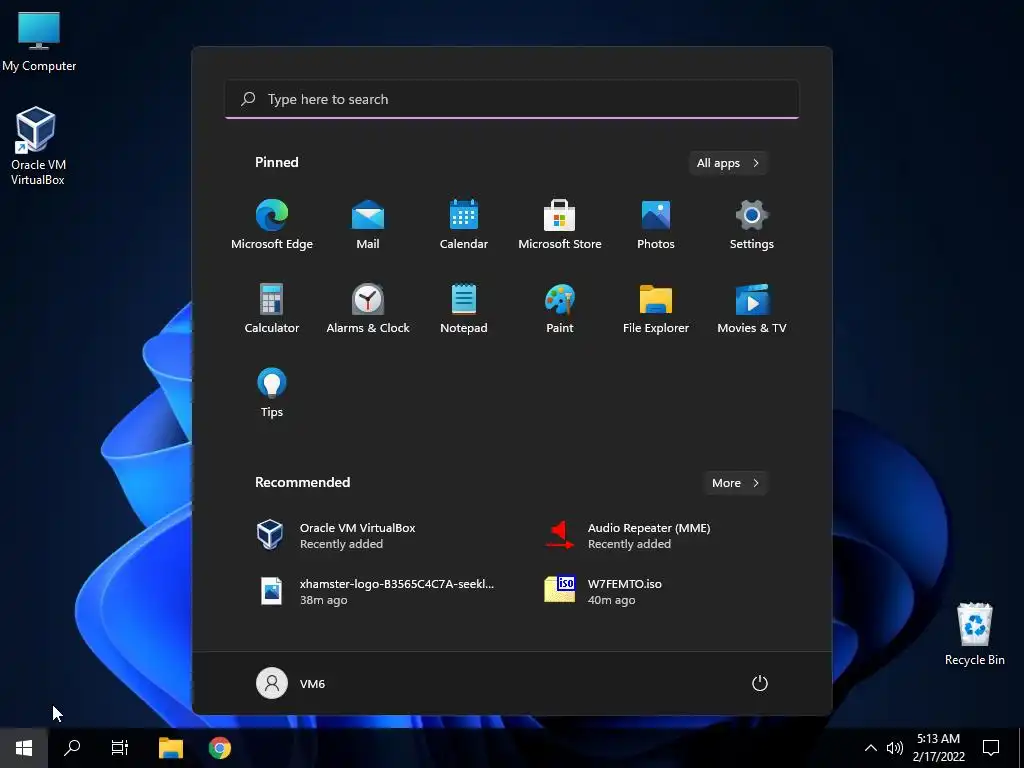
Task: Show More recommended items
Action: pos(735,483)
